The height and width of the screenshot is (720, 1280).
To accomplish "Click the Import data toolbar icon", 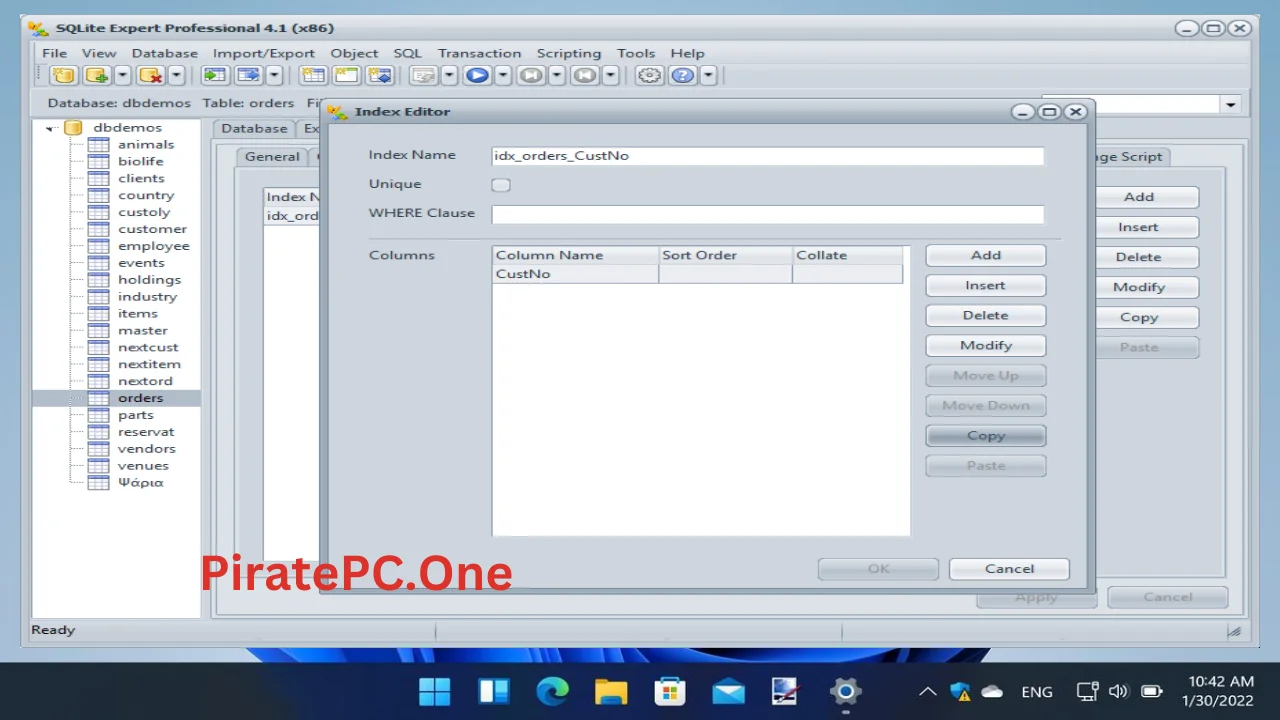I will (x=214, y=75).
